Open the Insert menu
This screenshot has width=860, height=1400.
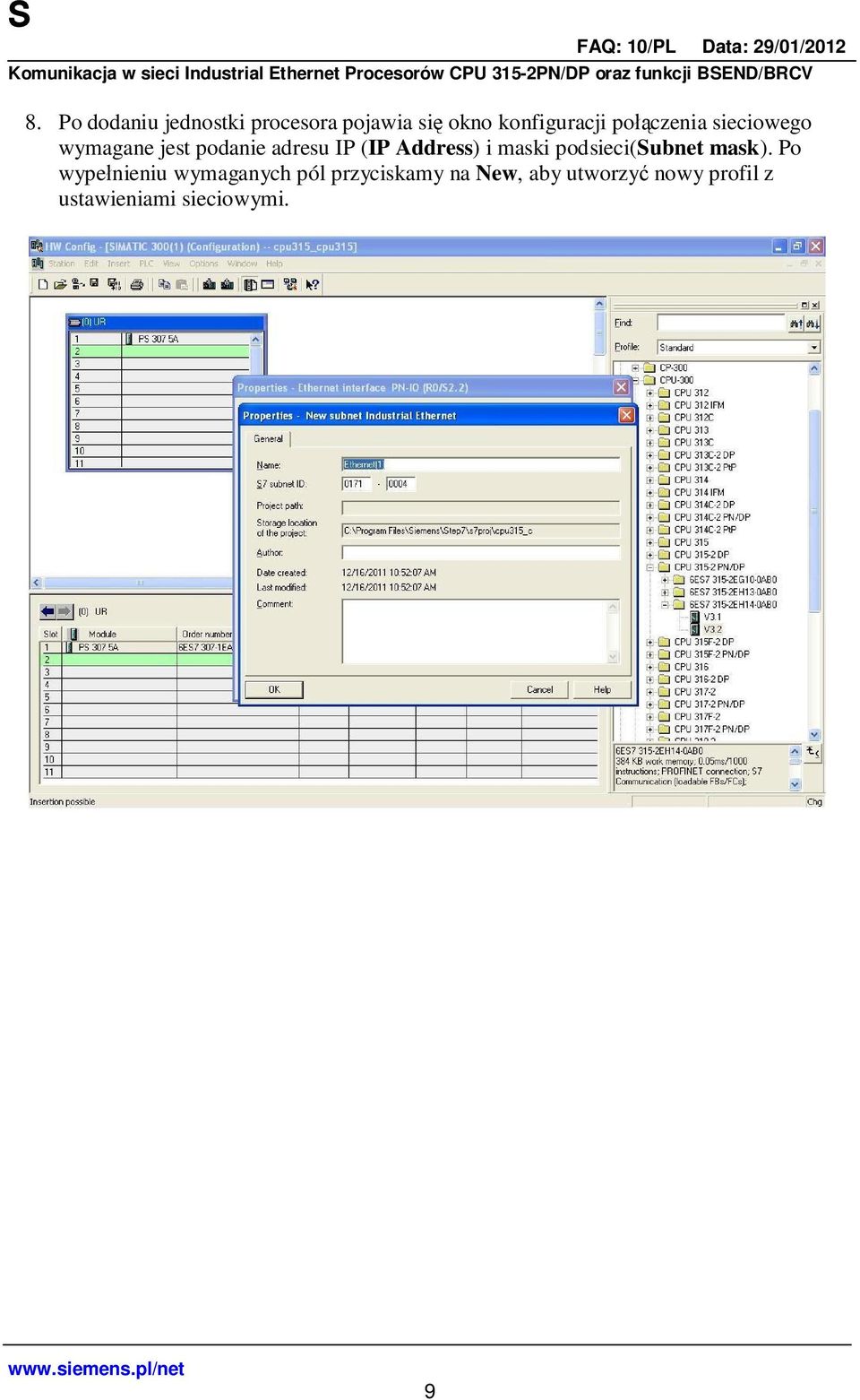click(119, 264)
